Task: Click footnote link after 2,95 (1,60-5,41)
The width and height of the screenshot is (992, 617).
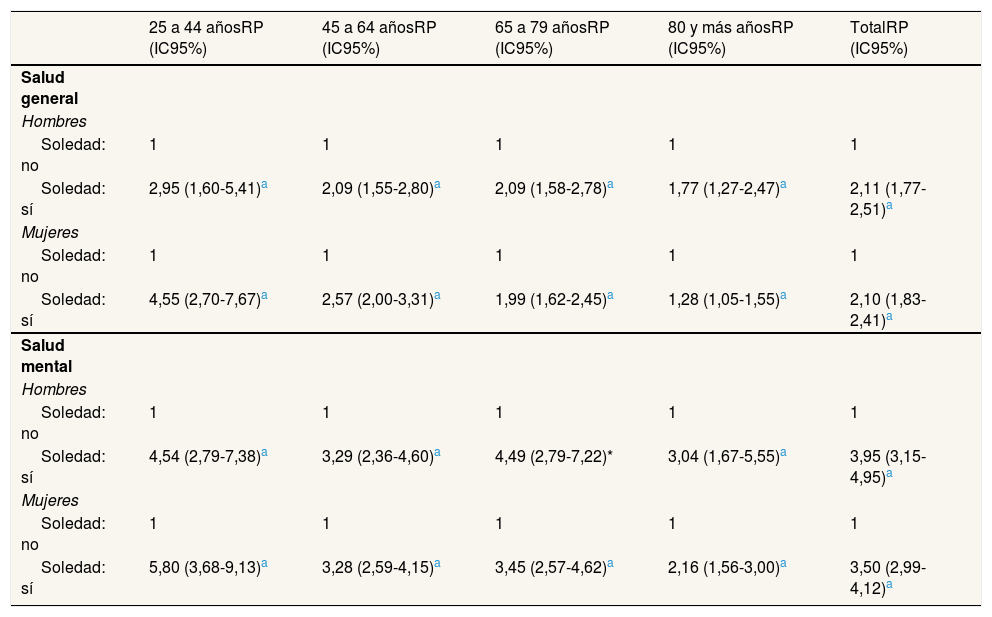Action: [264, 185]
